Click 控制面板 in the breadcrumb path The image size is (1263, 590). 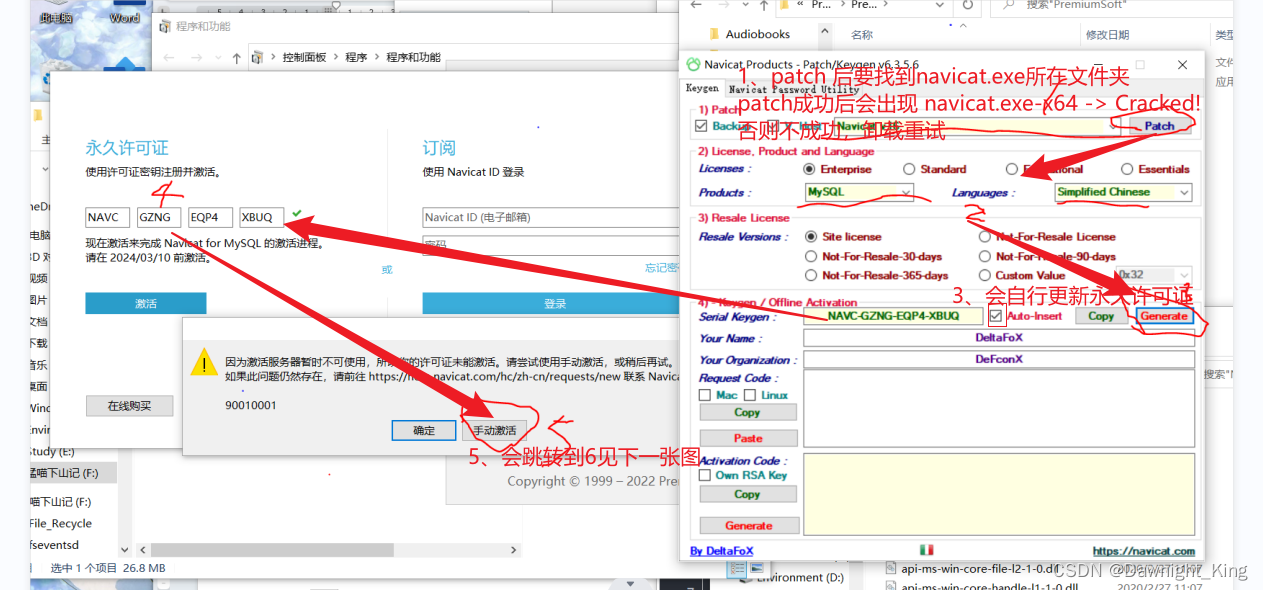(304, 58)
